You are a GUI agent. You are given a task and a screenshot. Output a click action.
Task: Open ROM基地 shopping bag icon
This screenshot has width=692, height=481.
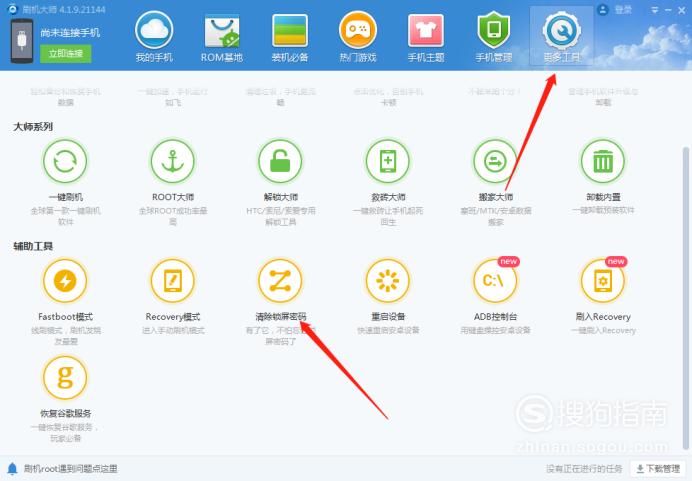point(222,30)
